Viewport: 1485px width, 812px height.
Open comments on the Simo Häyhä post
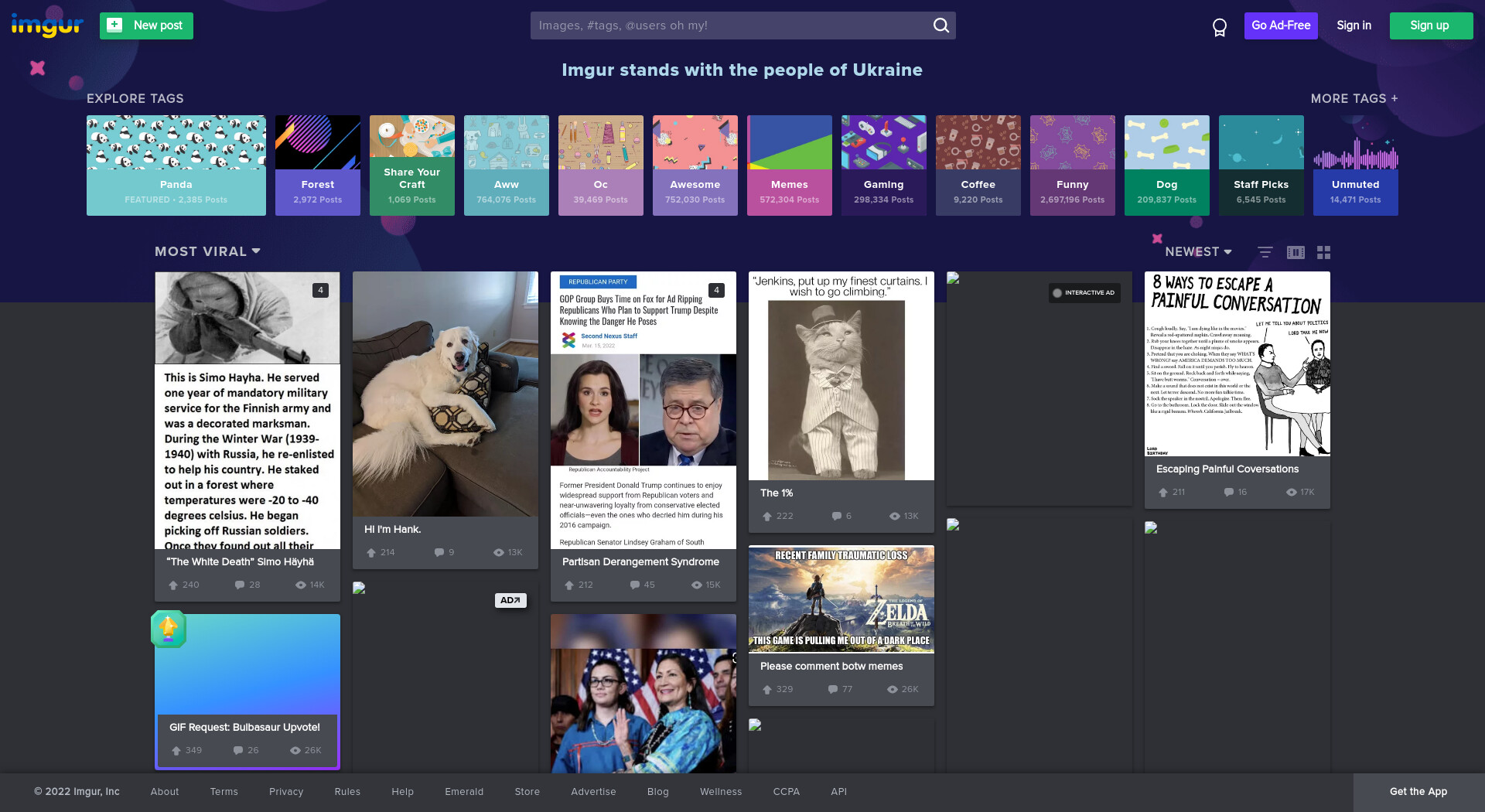coord(240,585)
